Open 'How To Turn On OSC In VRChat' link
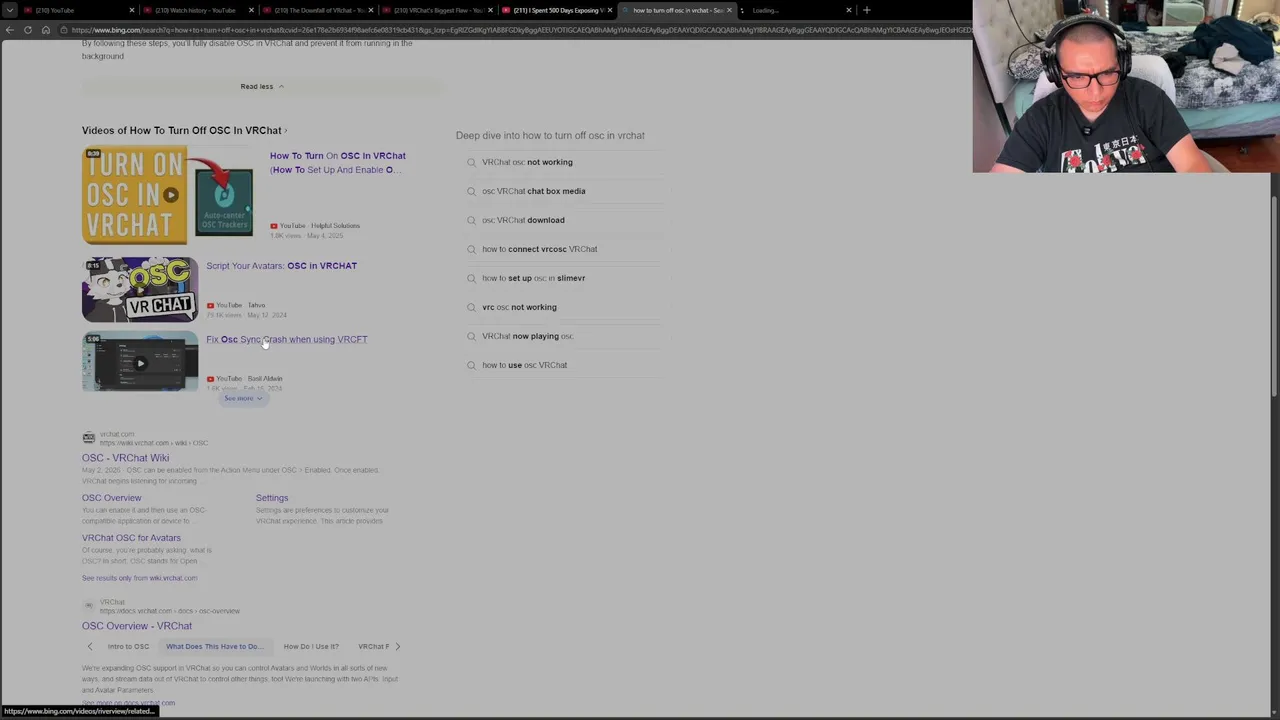Screen dimensions: 1280x720 point(338,162)
